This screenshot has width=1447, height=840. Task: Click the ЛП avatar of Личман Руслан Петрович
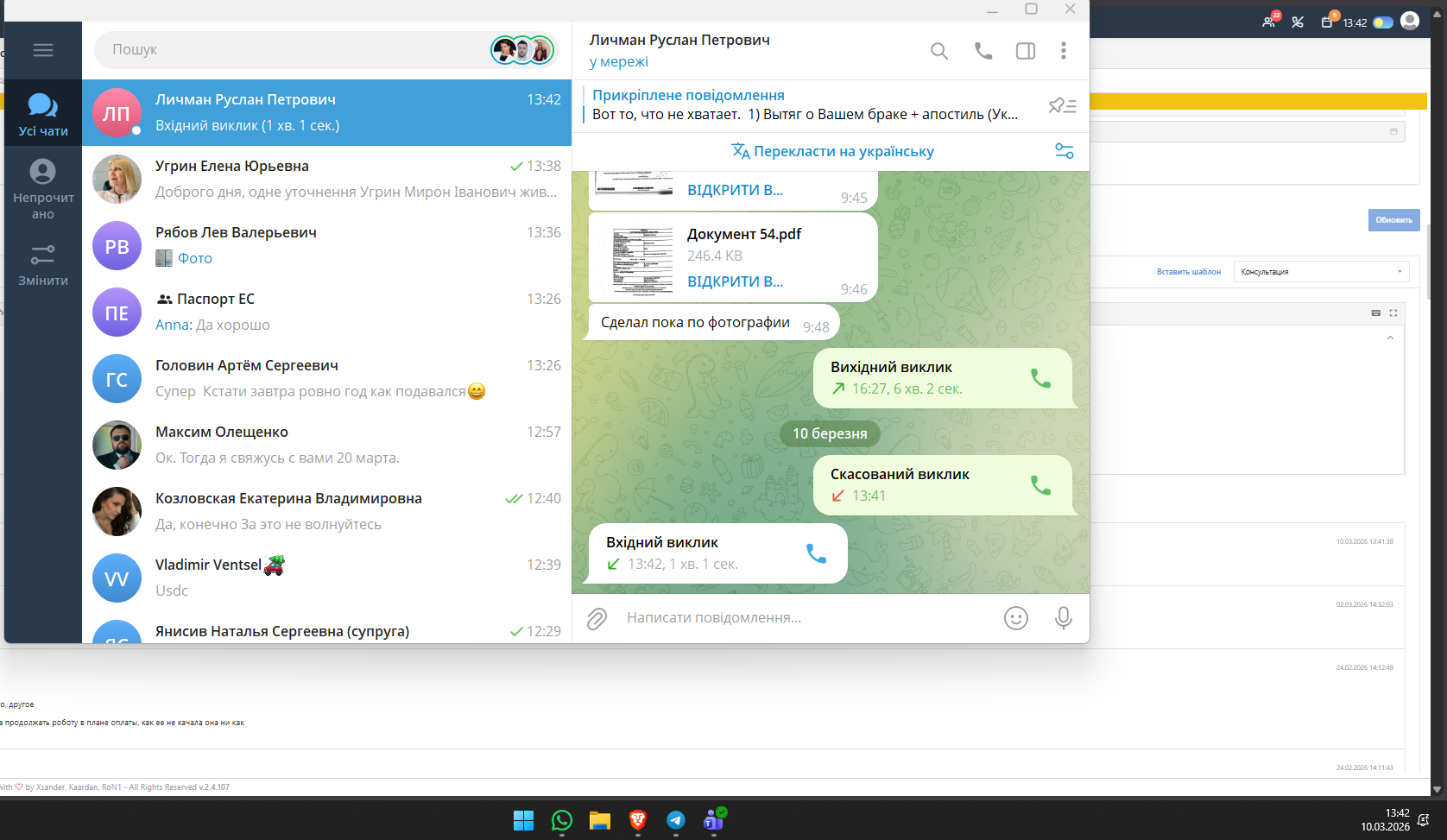pyautogui.click(x=117, y=113)
